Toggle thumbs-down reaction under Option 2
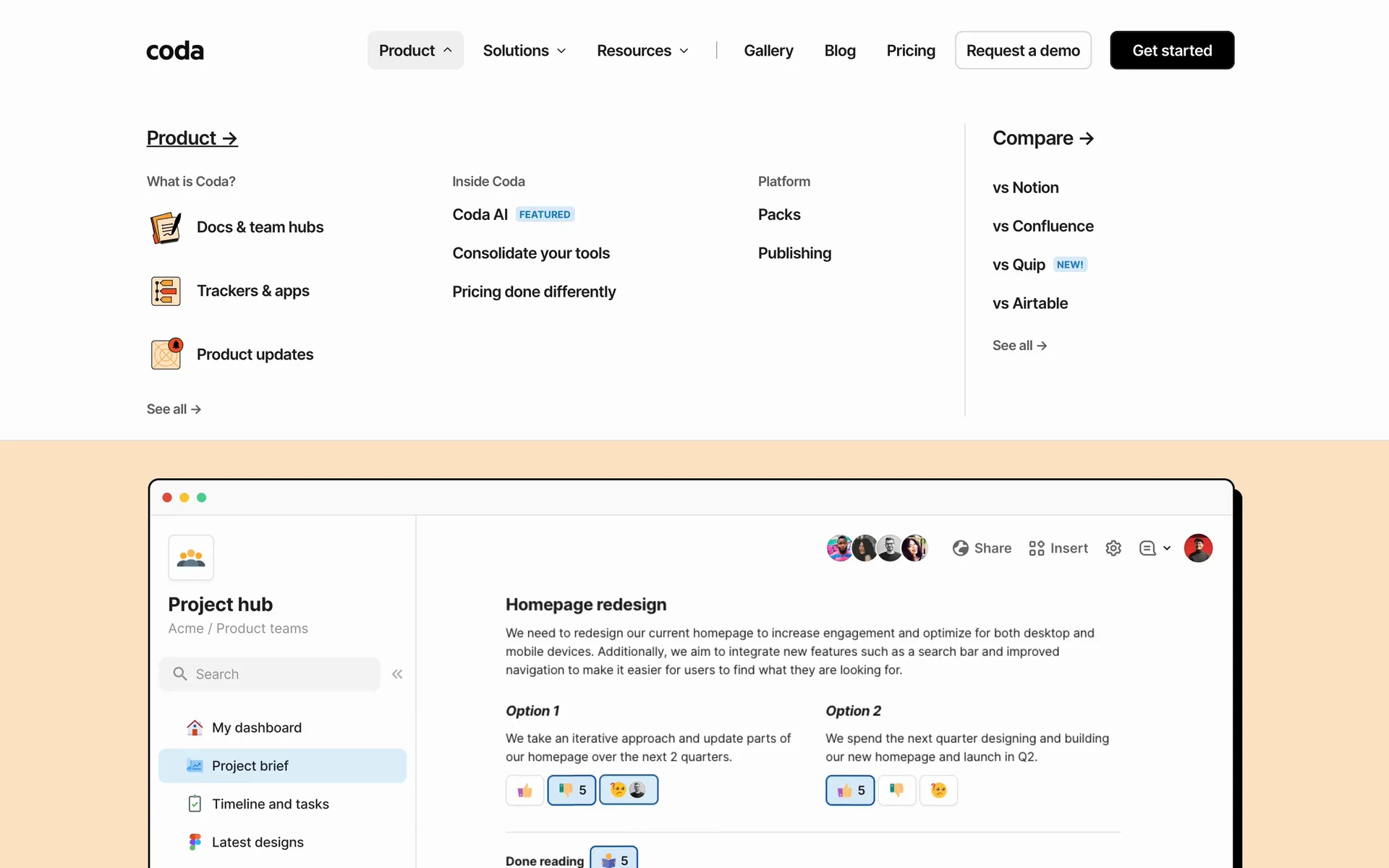The image size is (1389, 868). 896,790
